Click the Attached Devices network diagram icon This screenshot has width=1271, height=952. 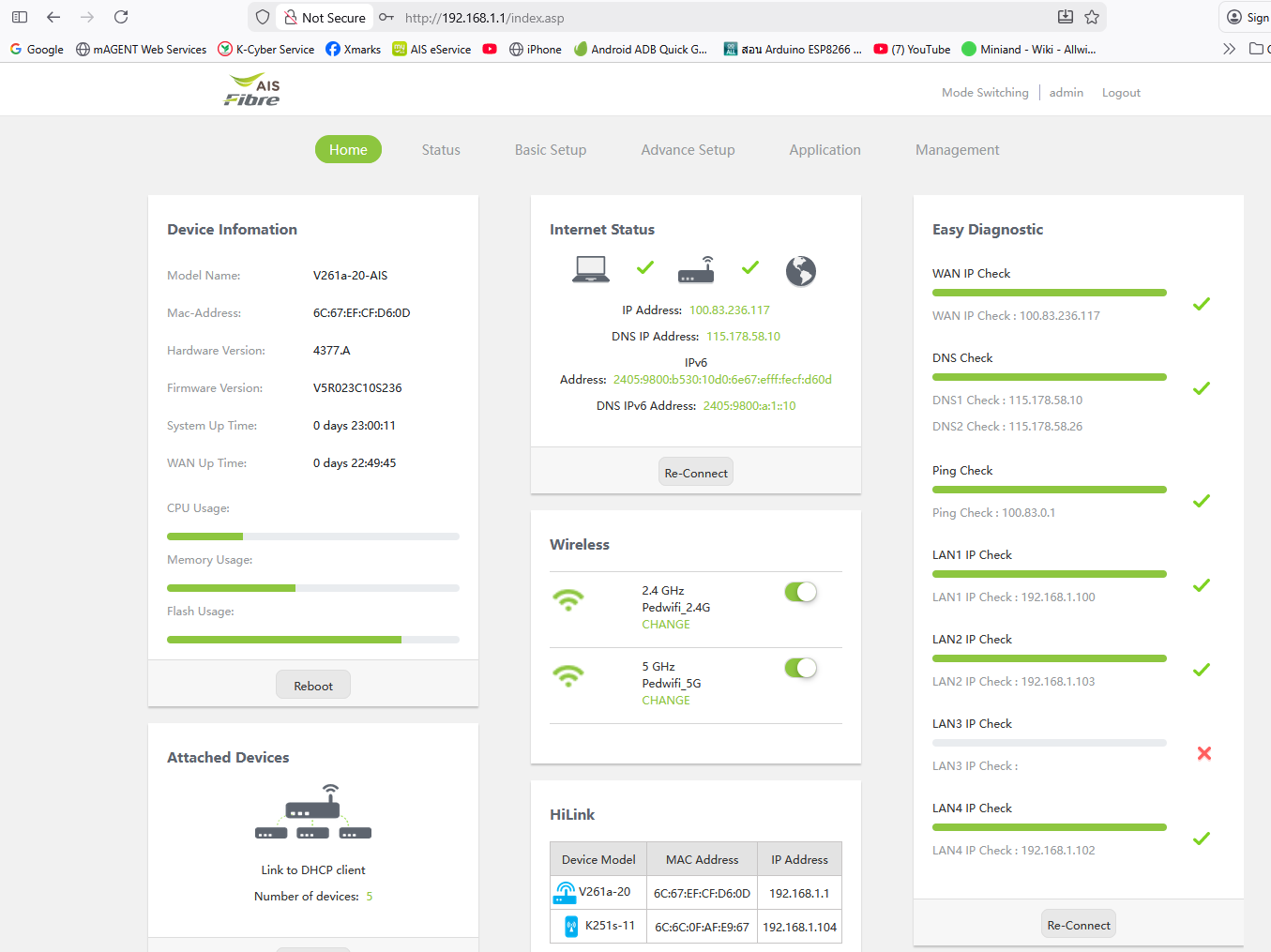click(313, 811)
